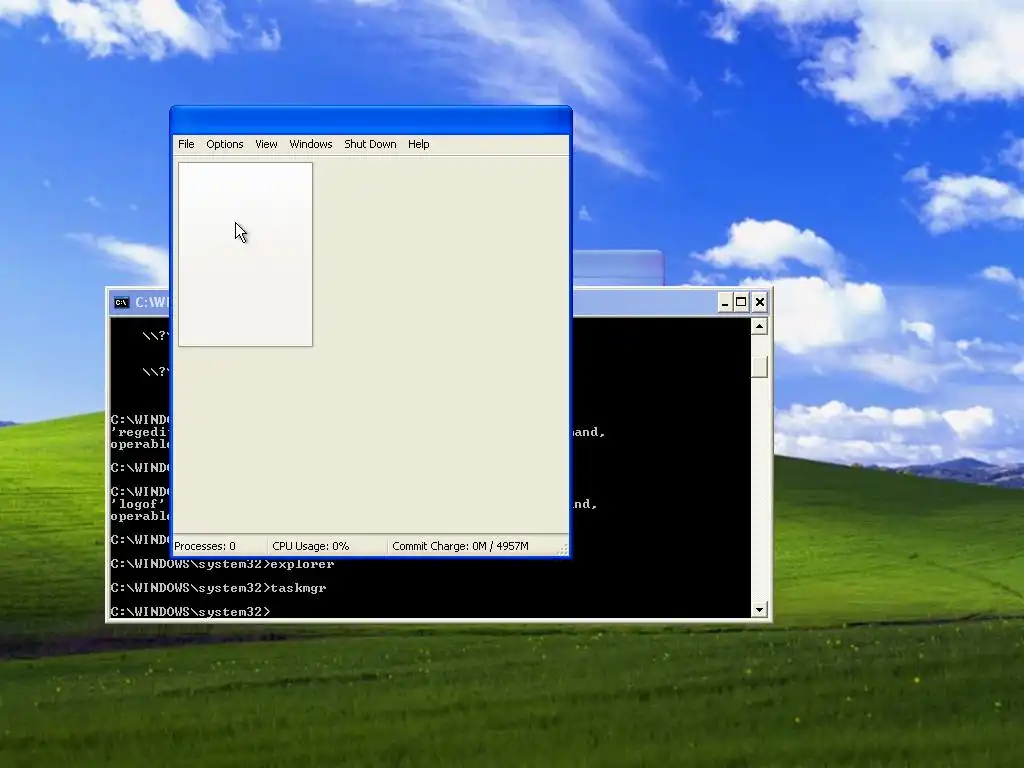
Task: Maximize the command prompt window
Action: [741, 302]
